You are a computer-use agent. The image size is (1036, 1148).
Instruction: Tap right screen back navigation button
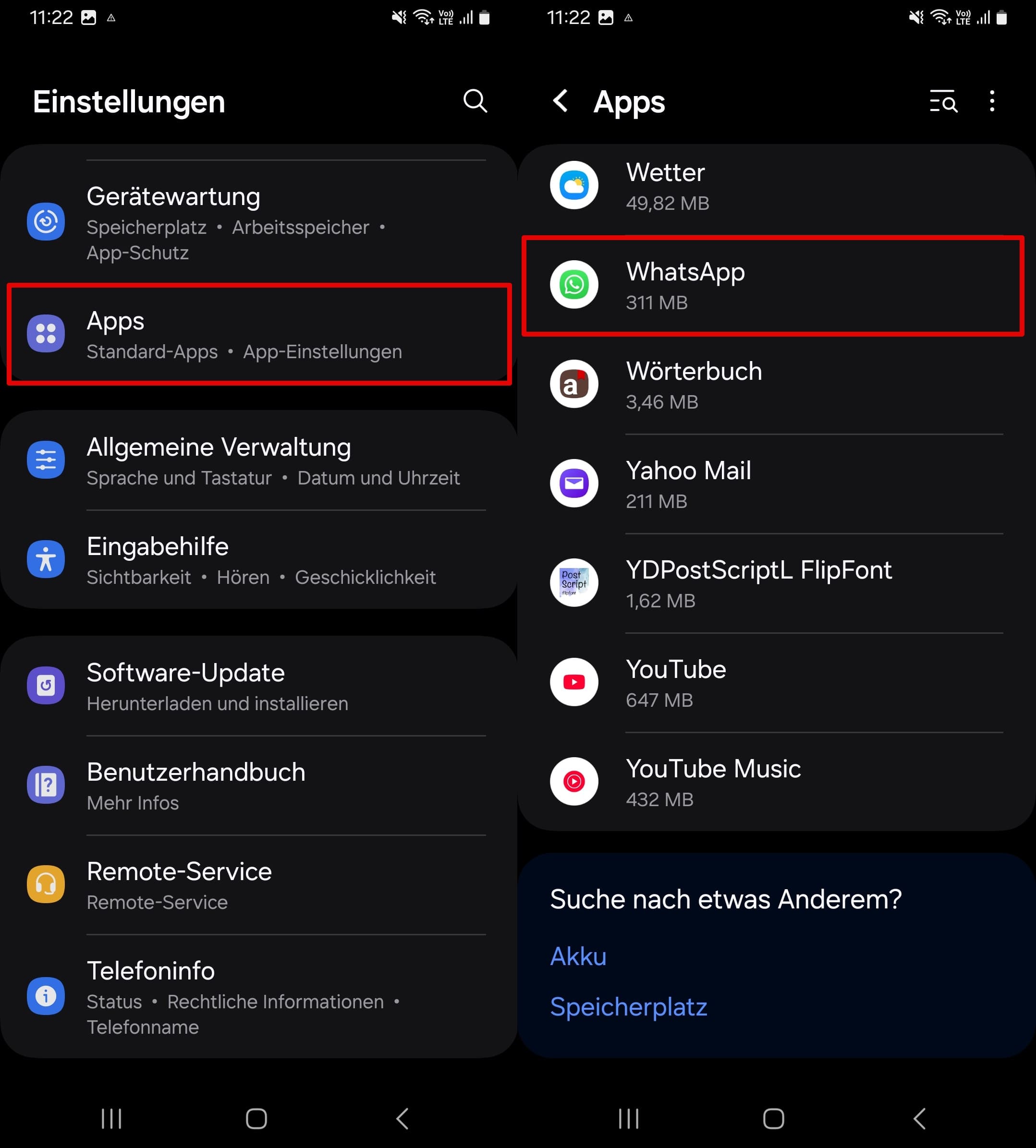[919, 1118]
